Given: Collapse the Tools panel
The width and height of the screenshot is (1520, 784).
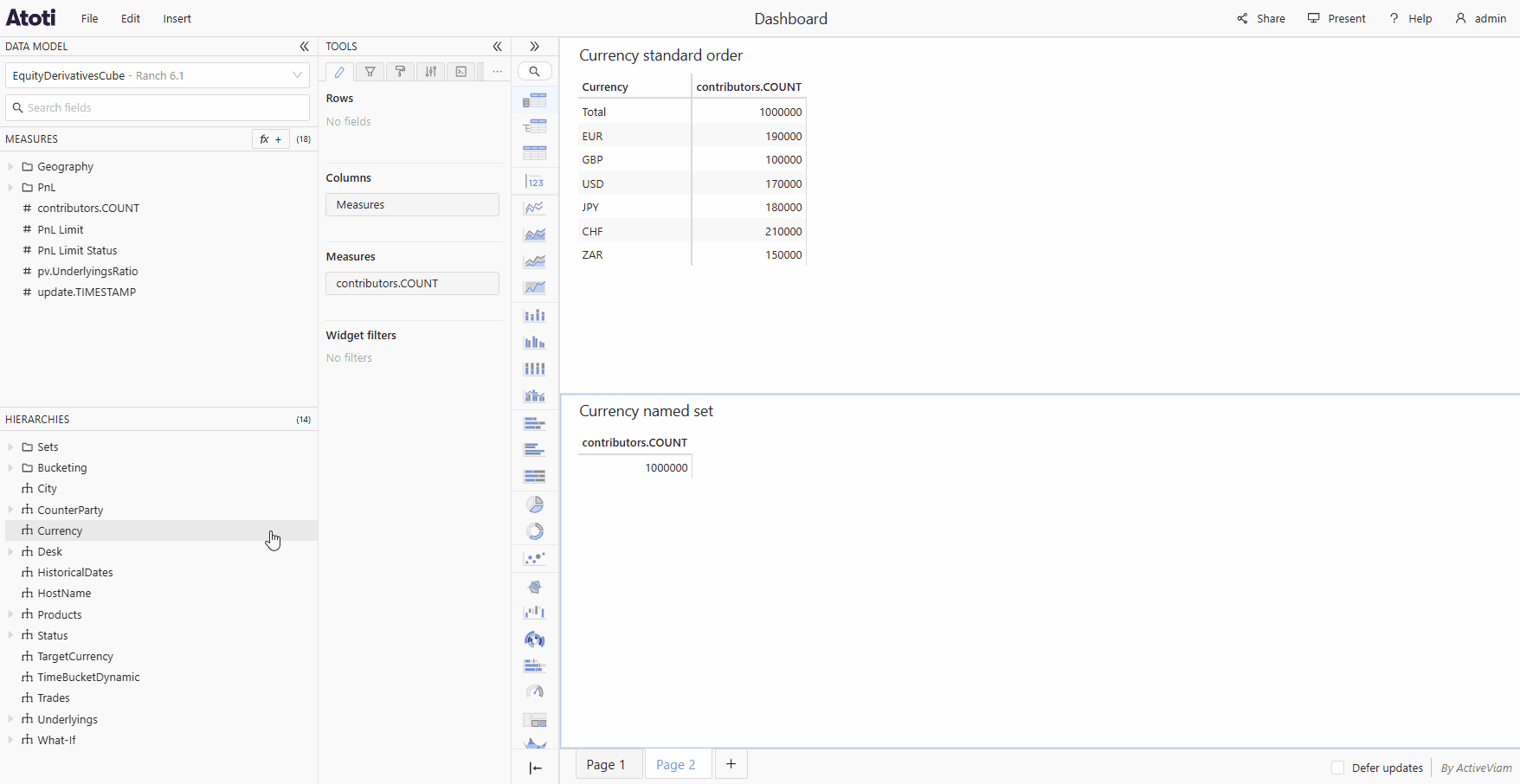Looking at the screenshot, I should pyautogui.click(x=497, y=47).
